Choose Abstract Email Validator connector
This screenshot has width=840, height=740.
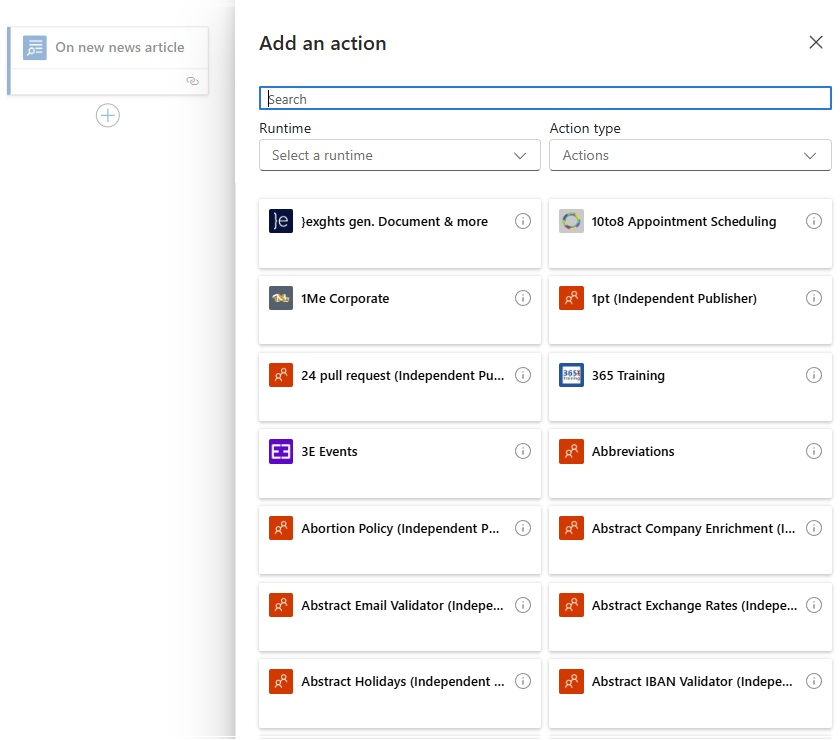pos(400,617)
